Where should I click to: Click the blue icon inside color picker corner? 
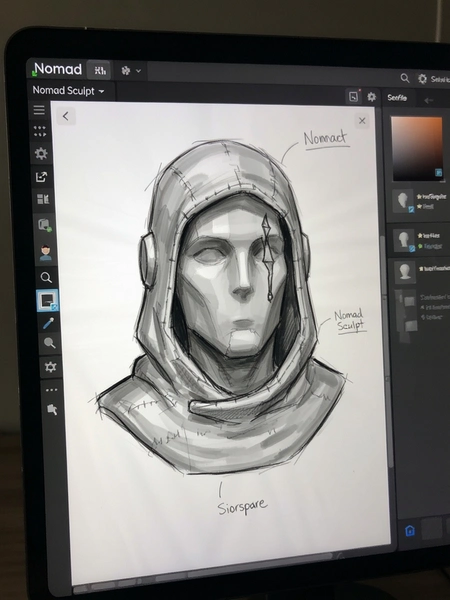[x=439, y=173]
